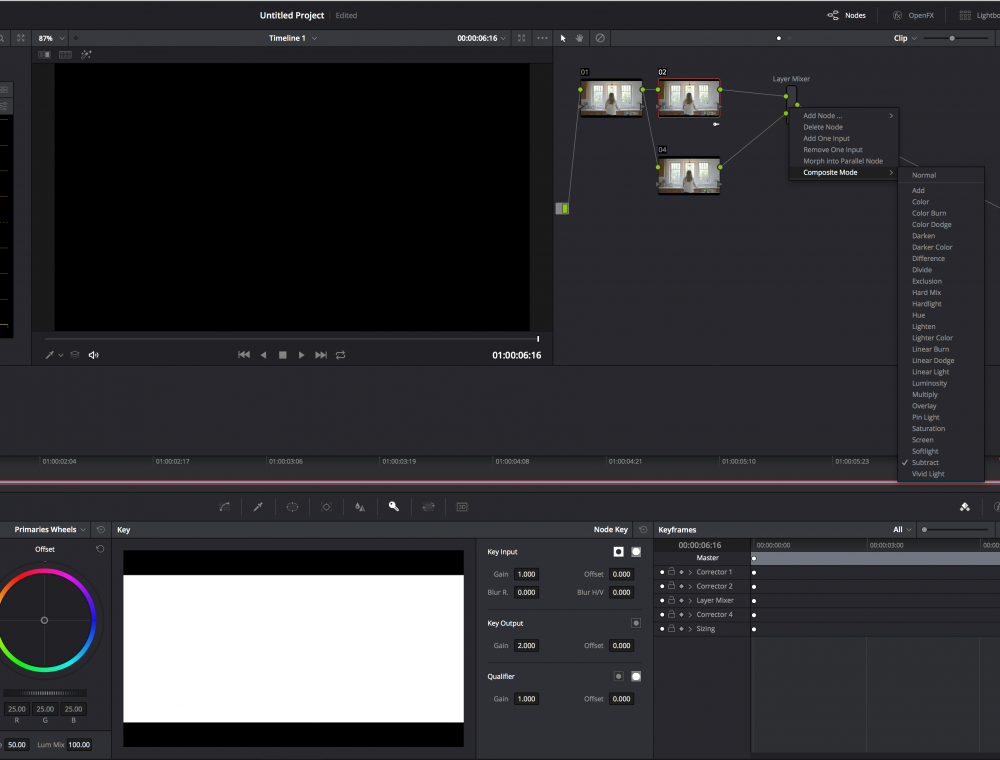The height and width of the screenshot is (760, 1000).
Task: Select Delete Node from context menu
Action: (x=823, y=127)
